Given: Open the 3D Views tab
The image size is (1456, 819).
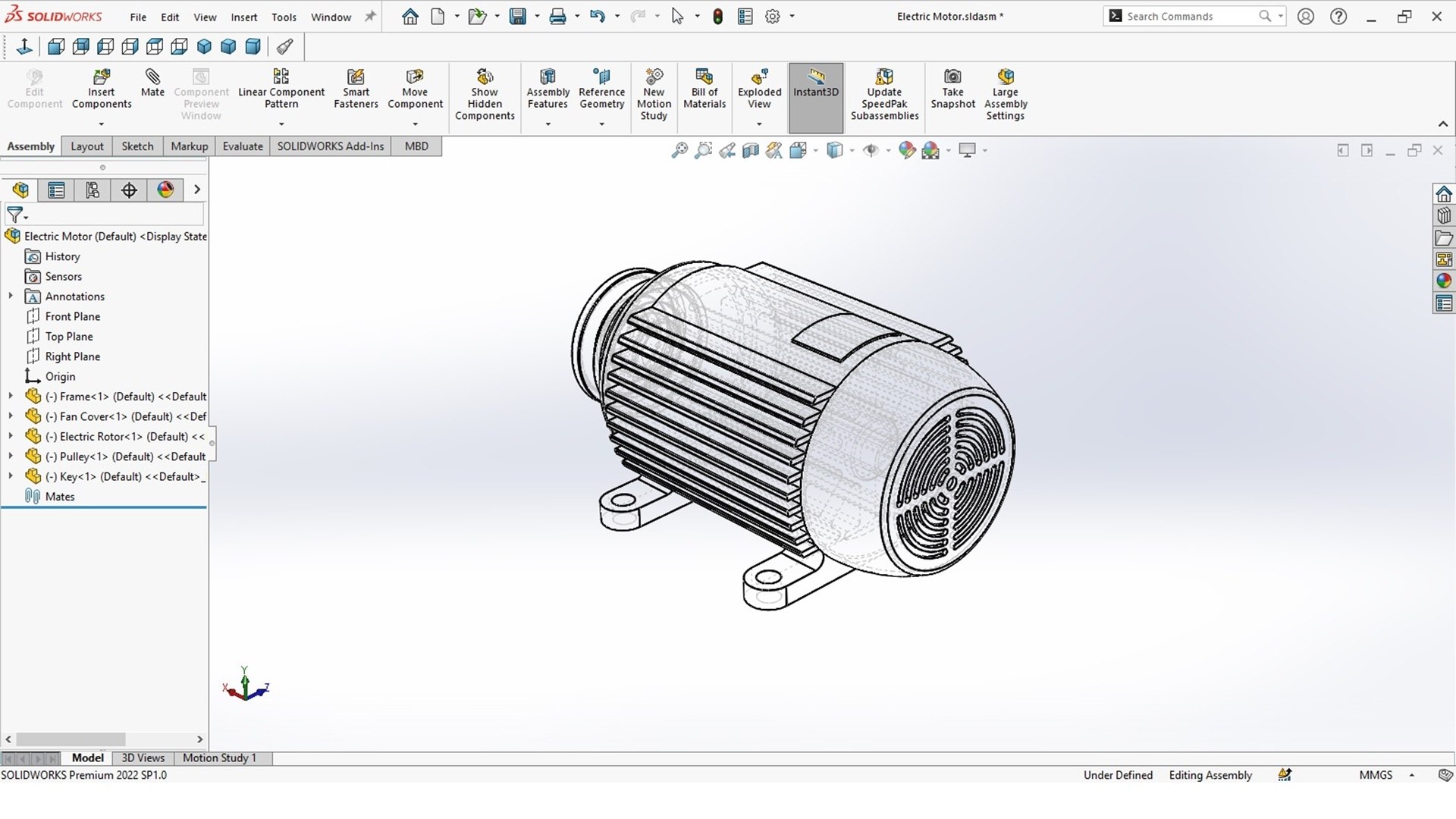Looking at the screenshot, I should [143, 758].
